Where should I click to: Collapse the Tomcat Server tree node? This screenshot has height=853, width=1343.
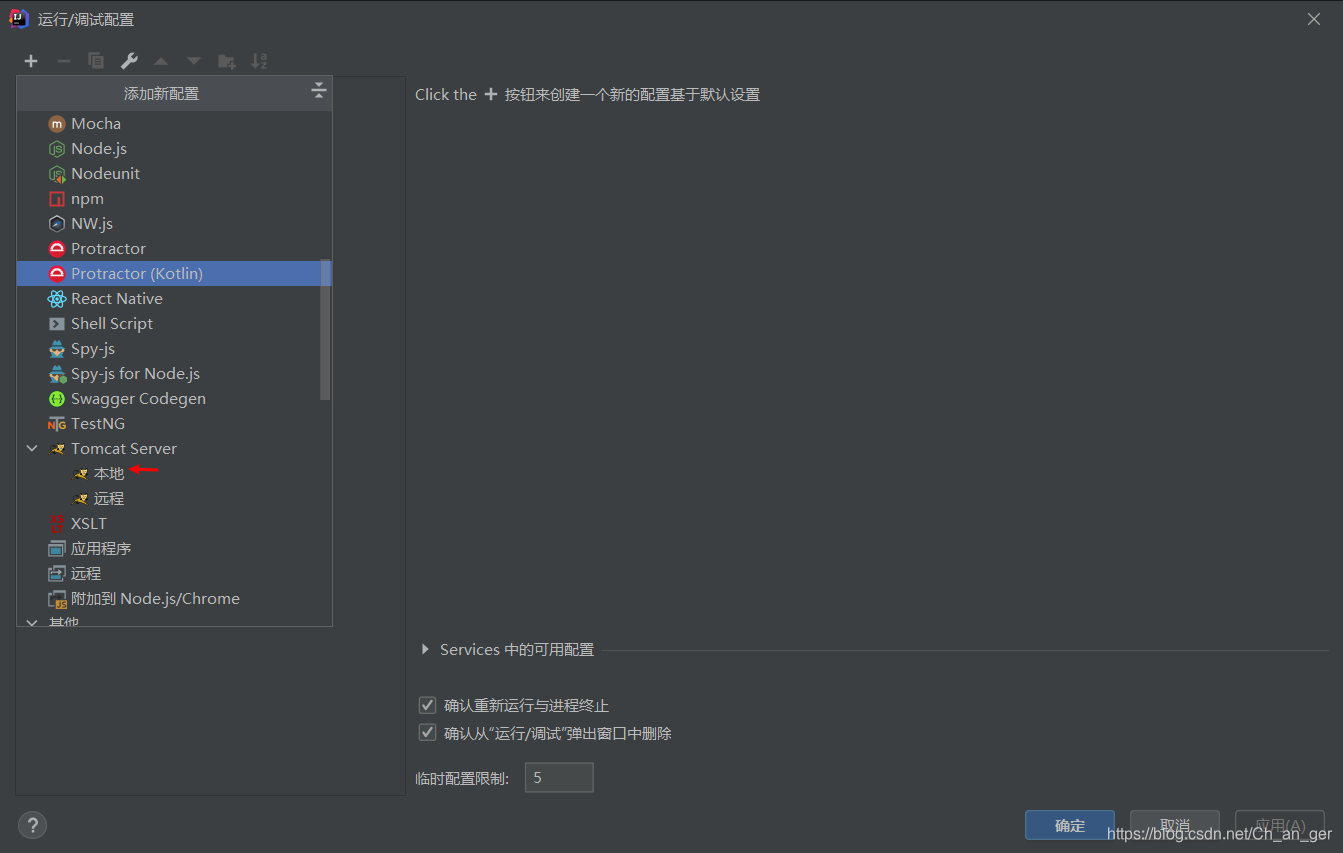32,449
